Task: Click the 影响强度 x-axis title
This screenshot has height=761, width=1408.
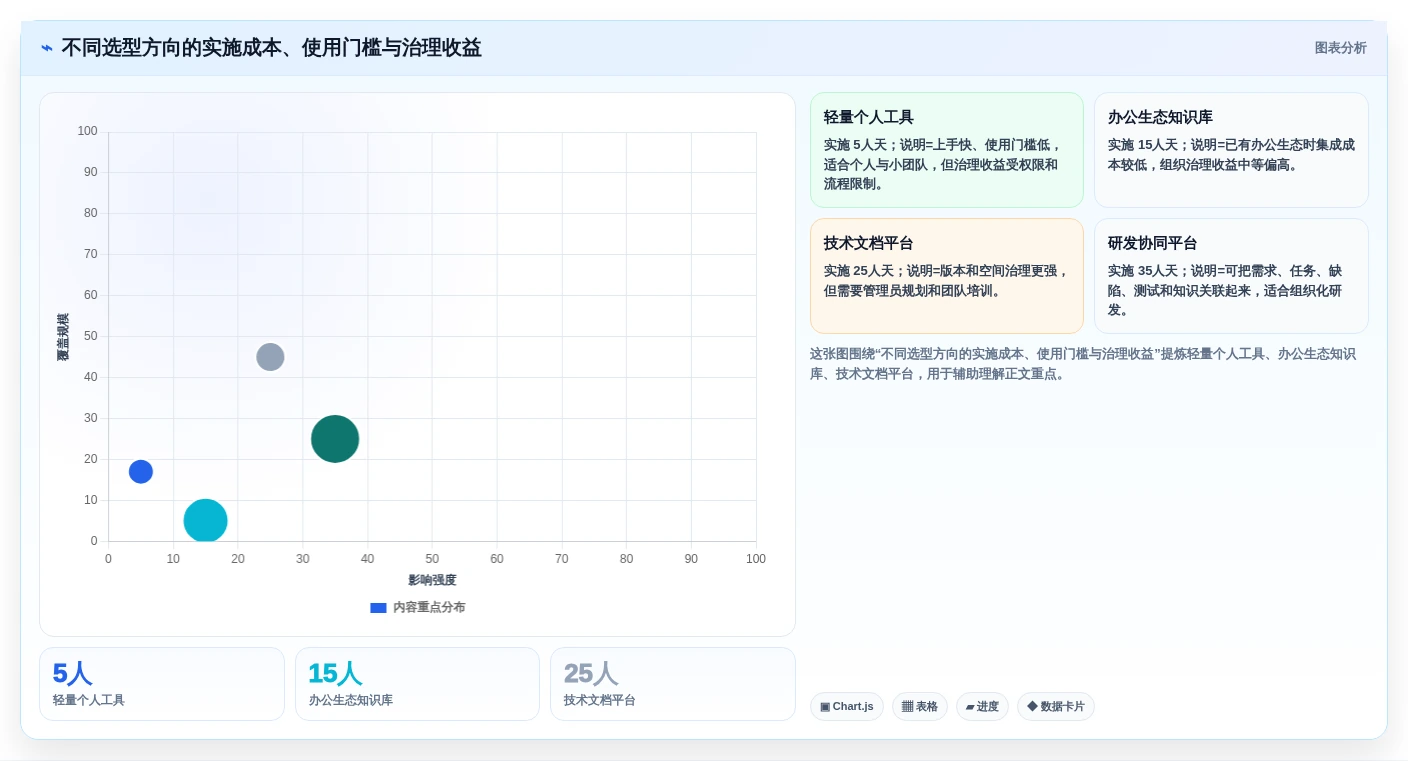Action: coord(432,581)
